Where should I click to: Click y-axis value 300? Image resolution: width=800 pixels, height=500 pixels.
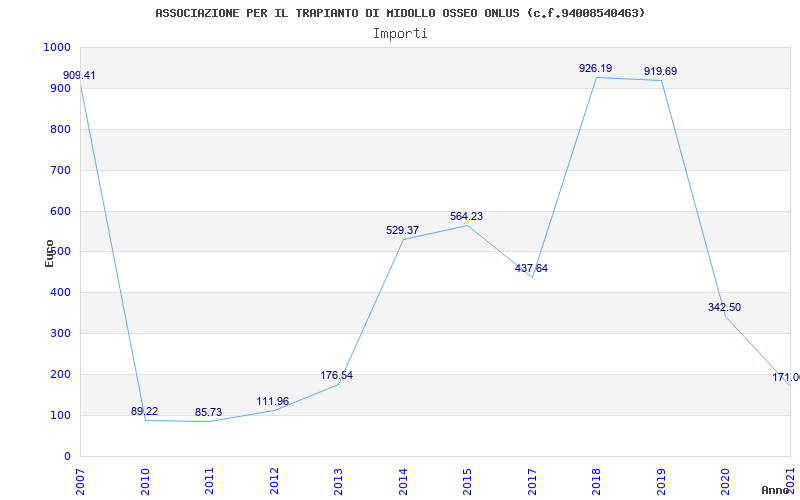coord(61,334)
